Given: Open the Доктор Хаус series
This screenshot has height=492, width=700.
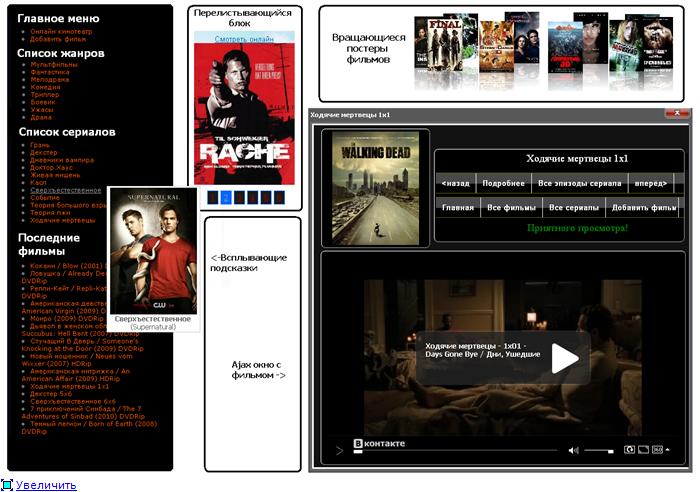Looking at the screenshot, I should click(x=51, y=167).
